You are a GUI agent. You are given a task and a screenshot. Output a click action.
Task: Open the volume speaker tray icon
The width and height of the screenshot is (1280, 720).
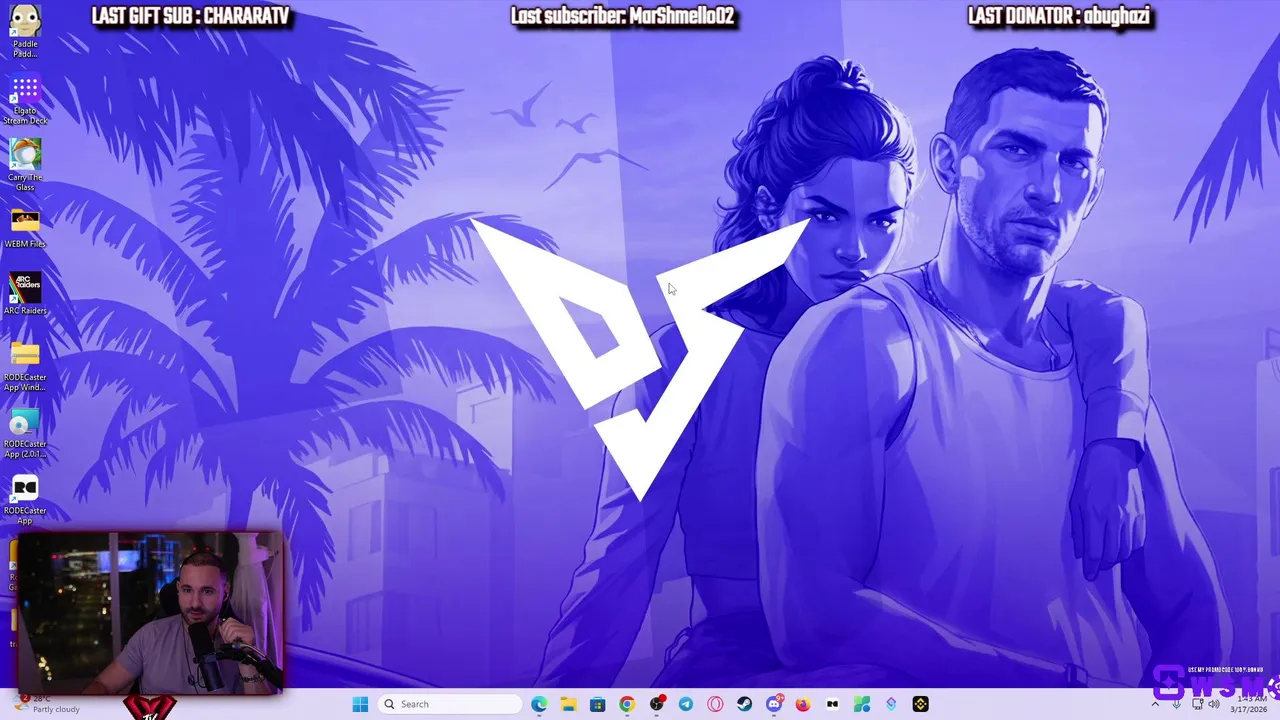[x=1214, y=704]
